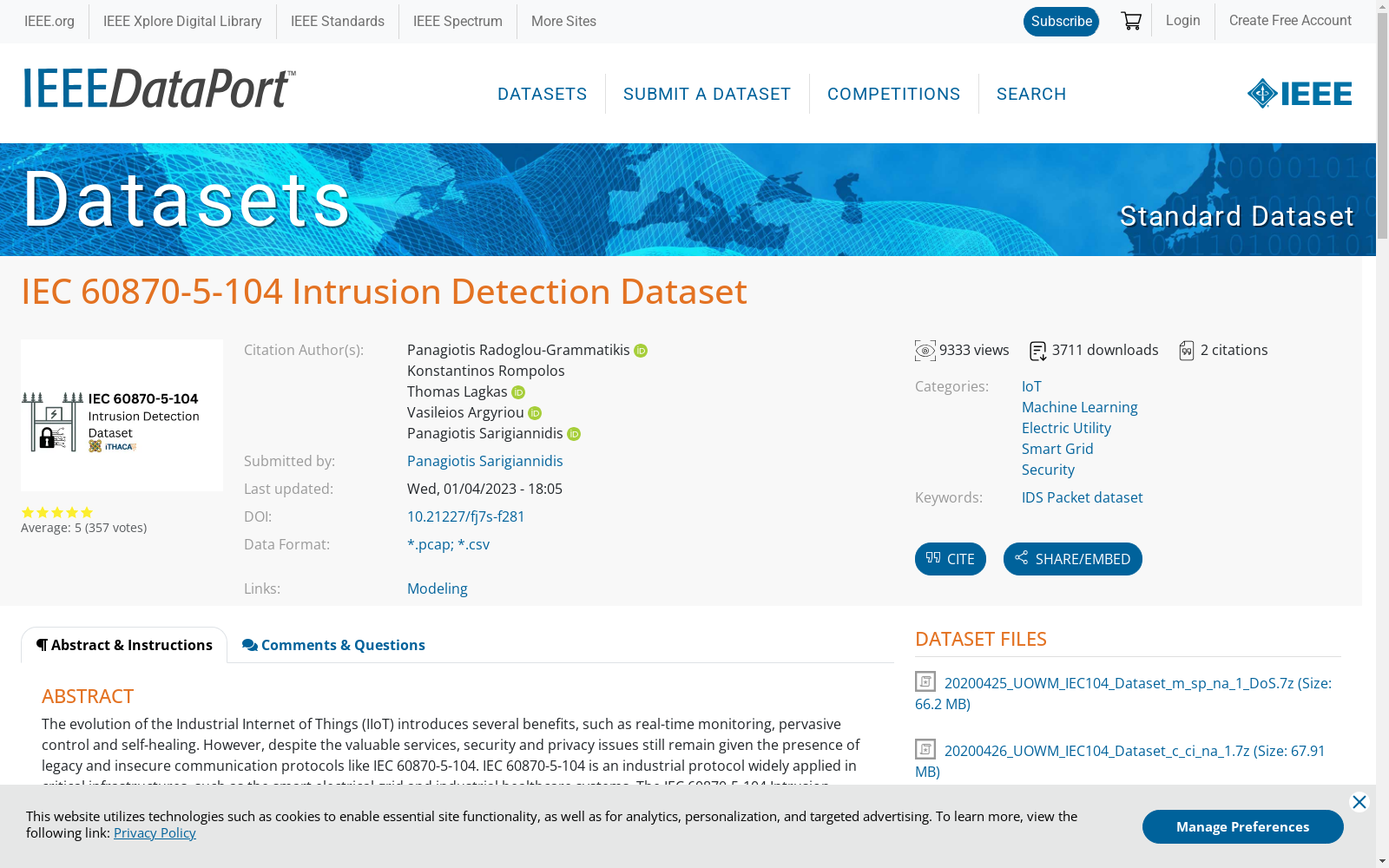Click the citations icon
The image size is (1389, 868).
(1187, 351)
